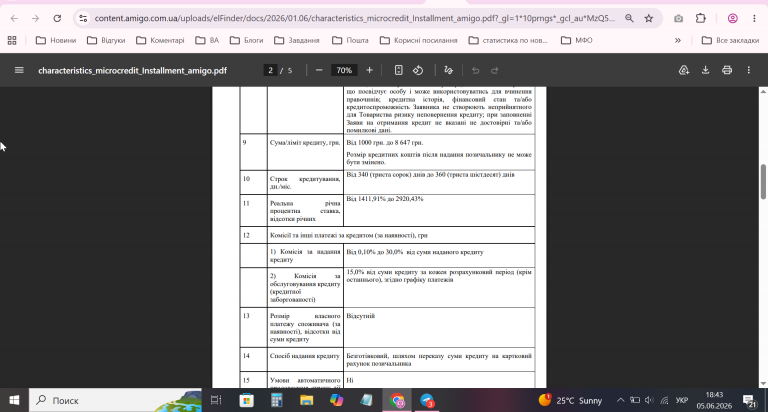768x412 pixels.
Task: Open the PDF viewer more options menu
Action: pyautogui.click(x=748, y=70)
